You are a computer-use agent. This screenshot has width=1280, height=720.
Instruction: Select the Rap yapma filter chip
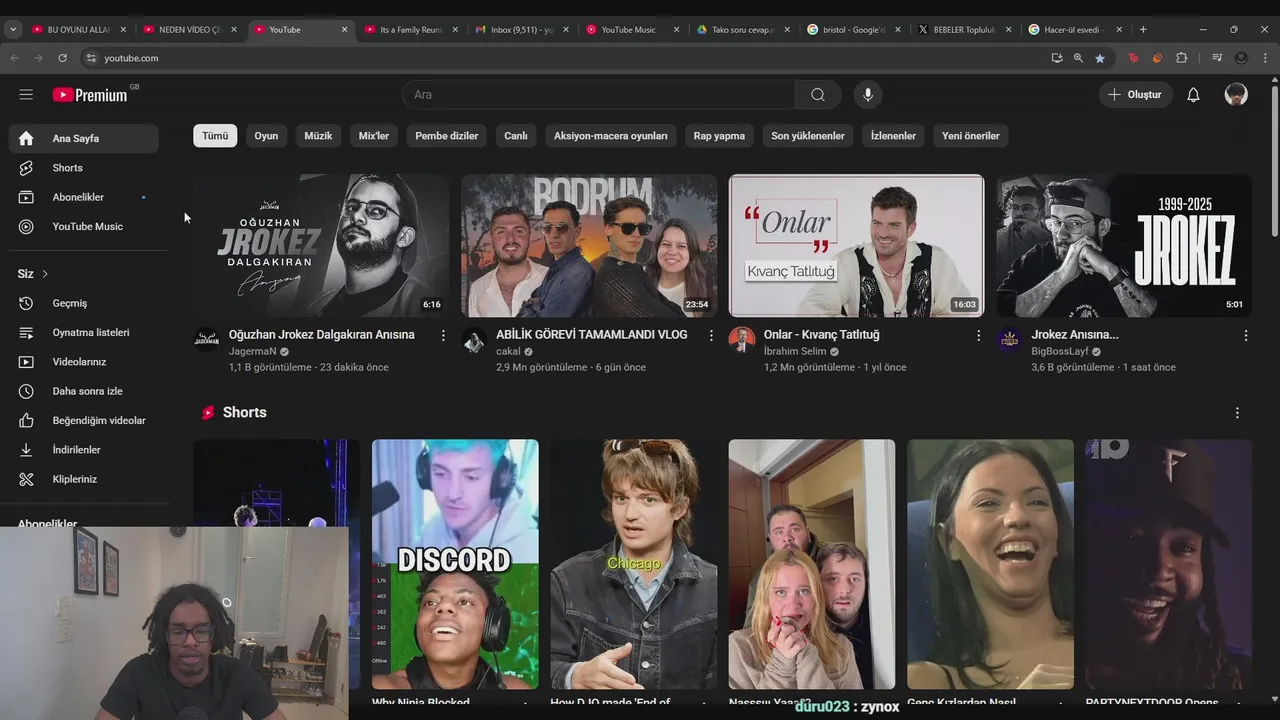pyautogui.click(x=719, y=136)
